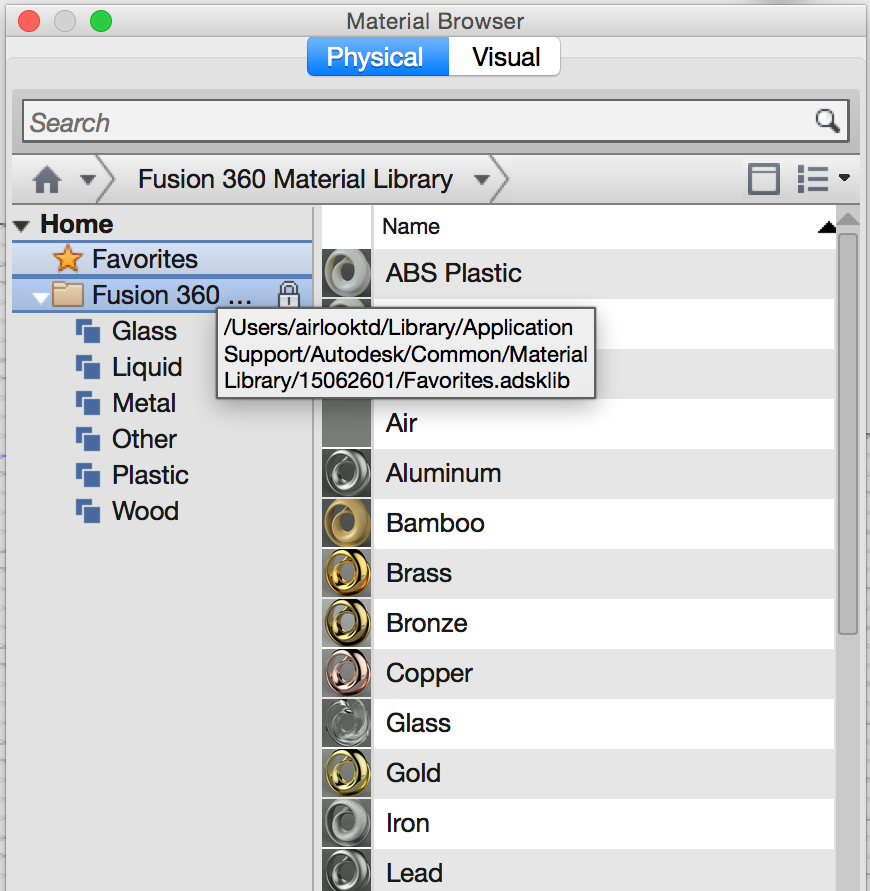Click the Bamboo thumbnail
Viewport: 870px width, 891px height.
(x=347, y=523)
